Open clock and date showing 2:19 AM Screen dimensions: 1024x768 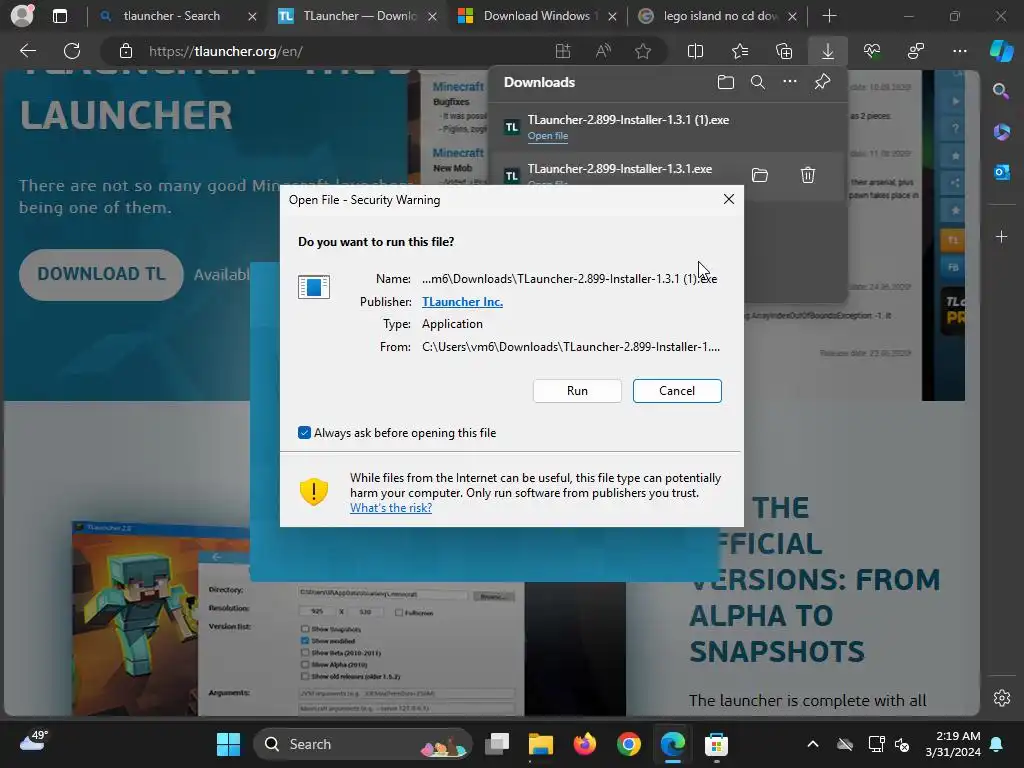point(952,744)
